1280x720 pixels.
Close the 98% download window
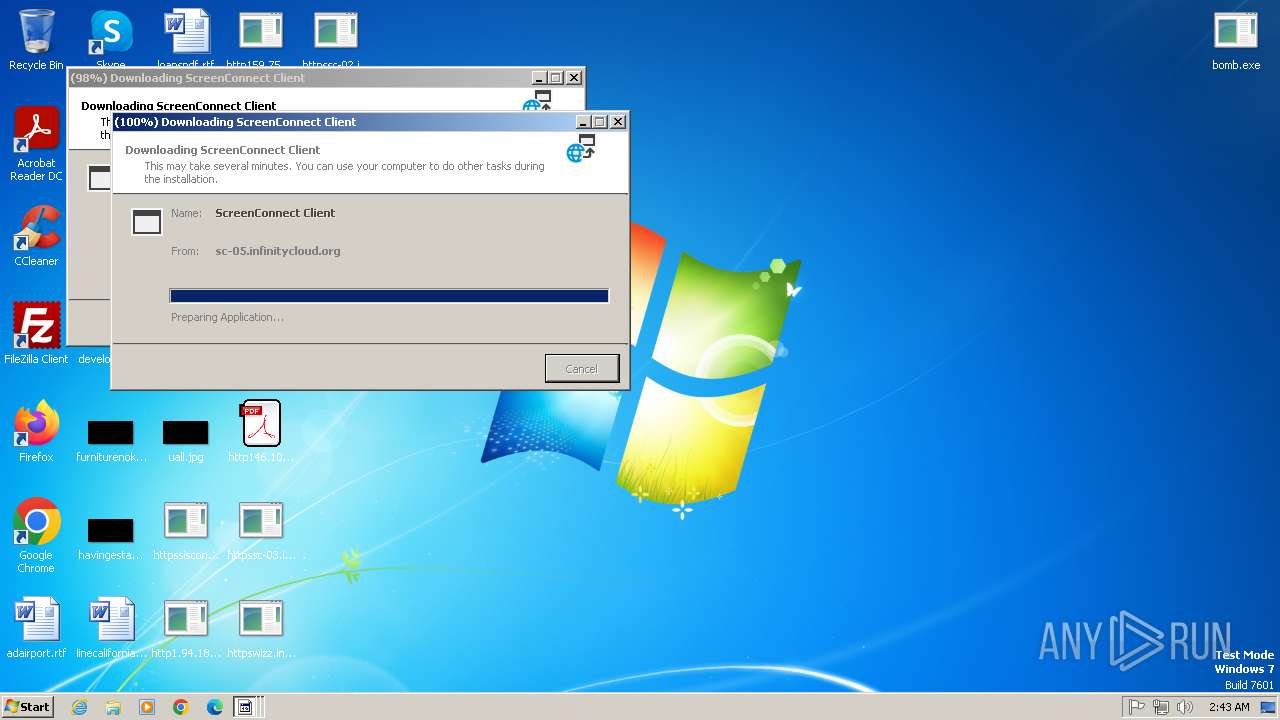point(574,78)
